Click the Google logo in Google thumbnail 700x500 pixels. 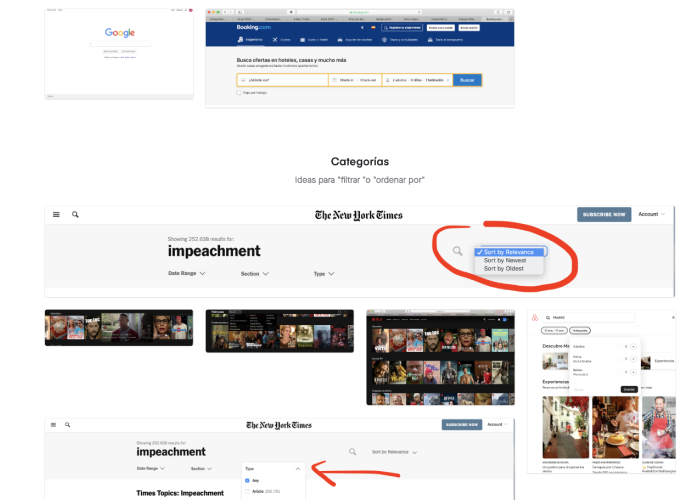point(120,32)
